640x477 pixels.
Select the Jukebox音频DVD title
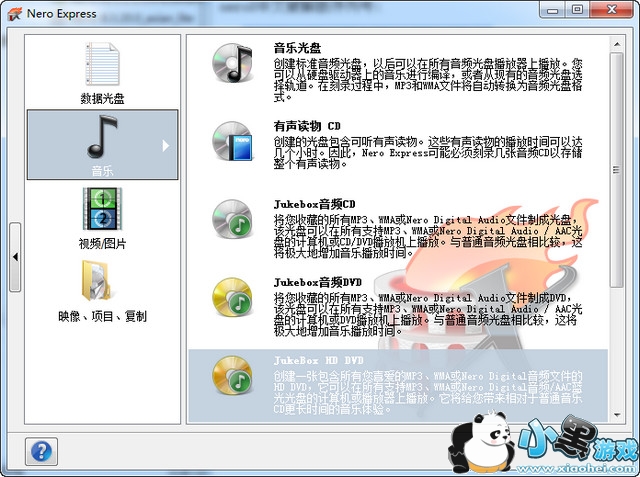[318, 282]
